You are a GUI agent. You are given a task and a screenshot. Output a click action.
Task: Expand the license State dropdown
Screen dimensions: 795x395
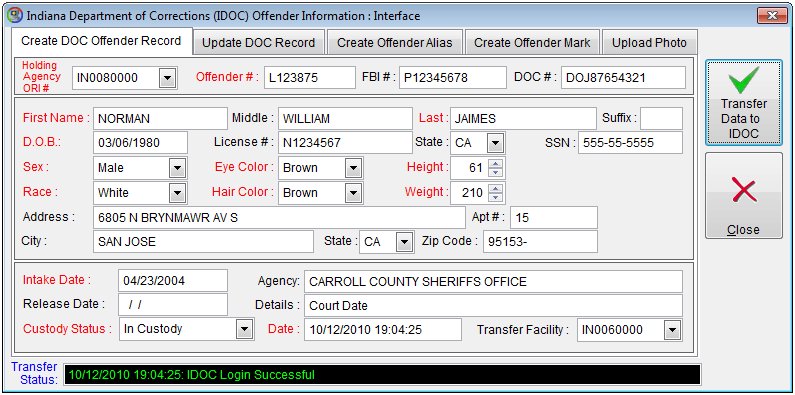495,143
